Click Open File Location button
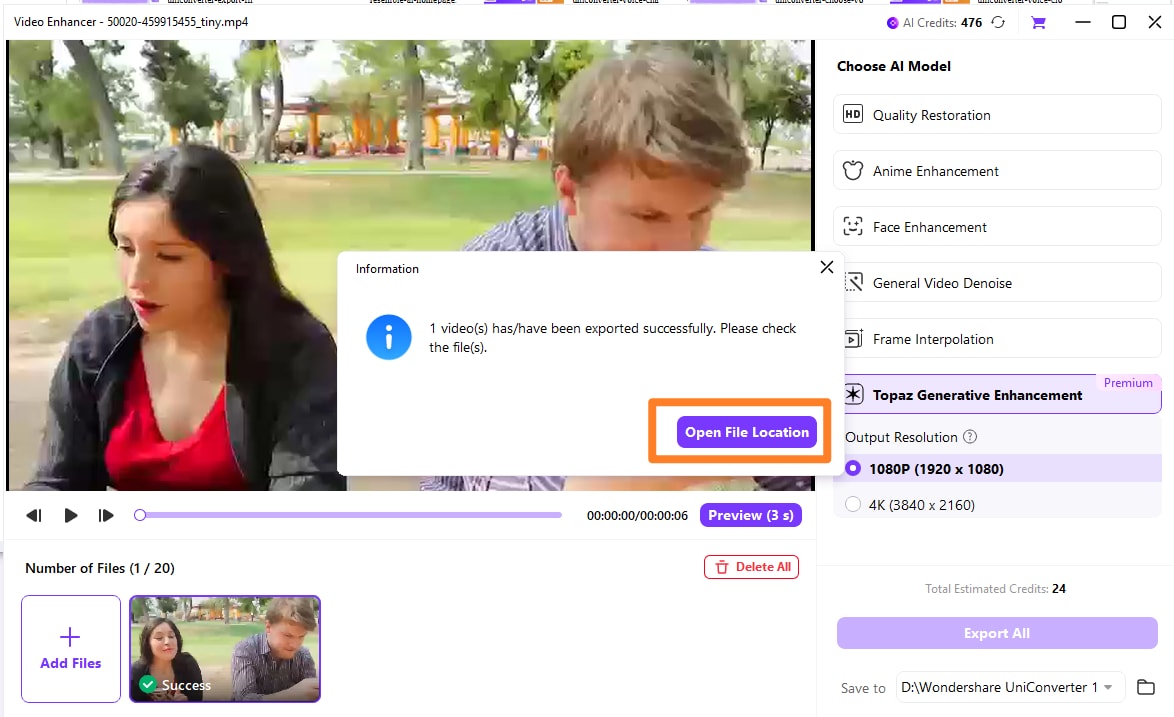Screen dimensions: 1174x717 746,432
